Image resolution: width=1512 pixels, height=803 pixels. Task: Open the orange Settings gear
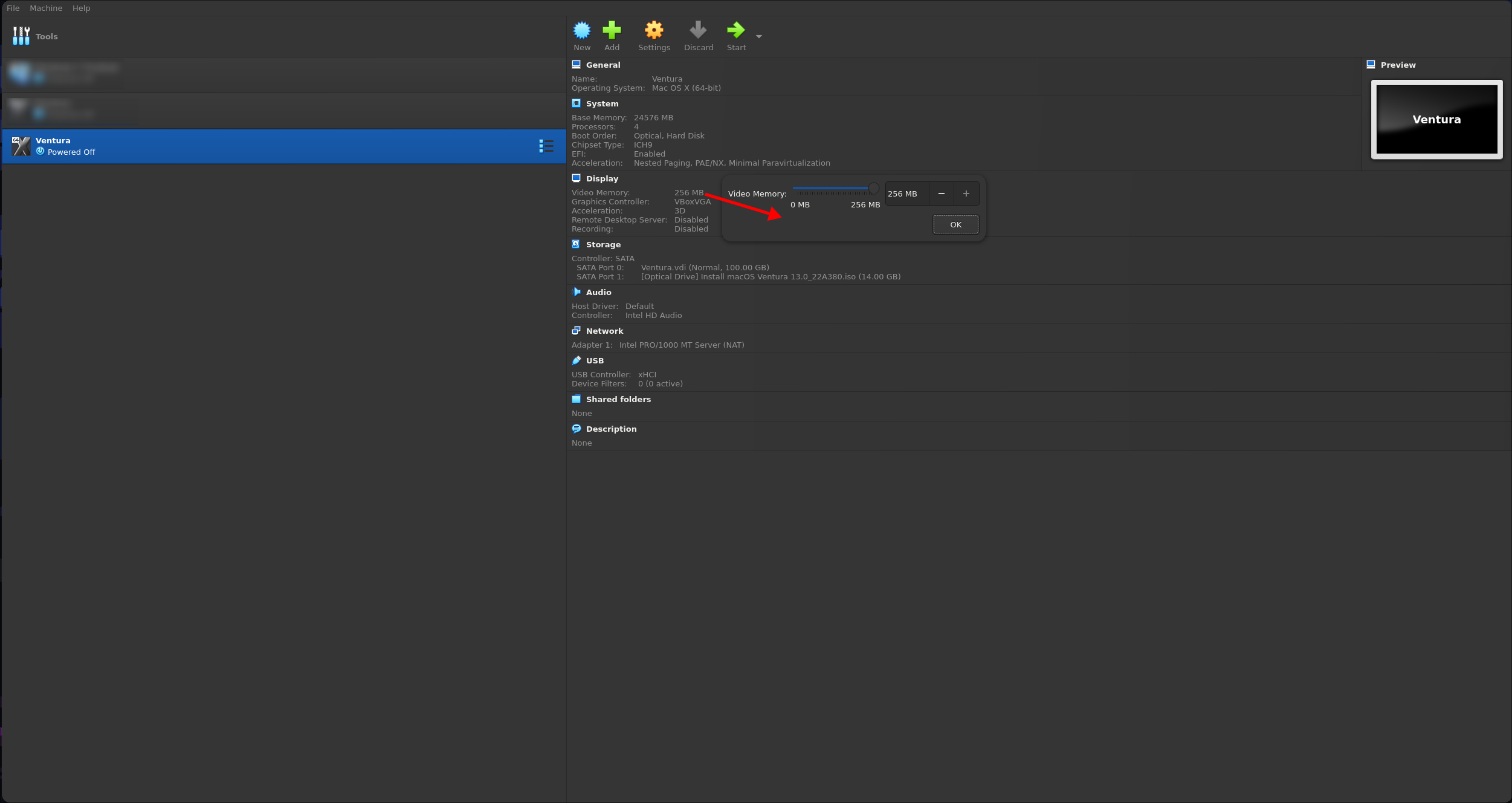coord(654,30)
